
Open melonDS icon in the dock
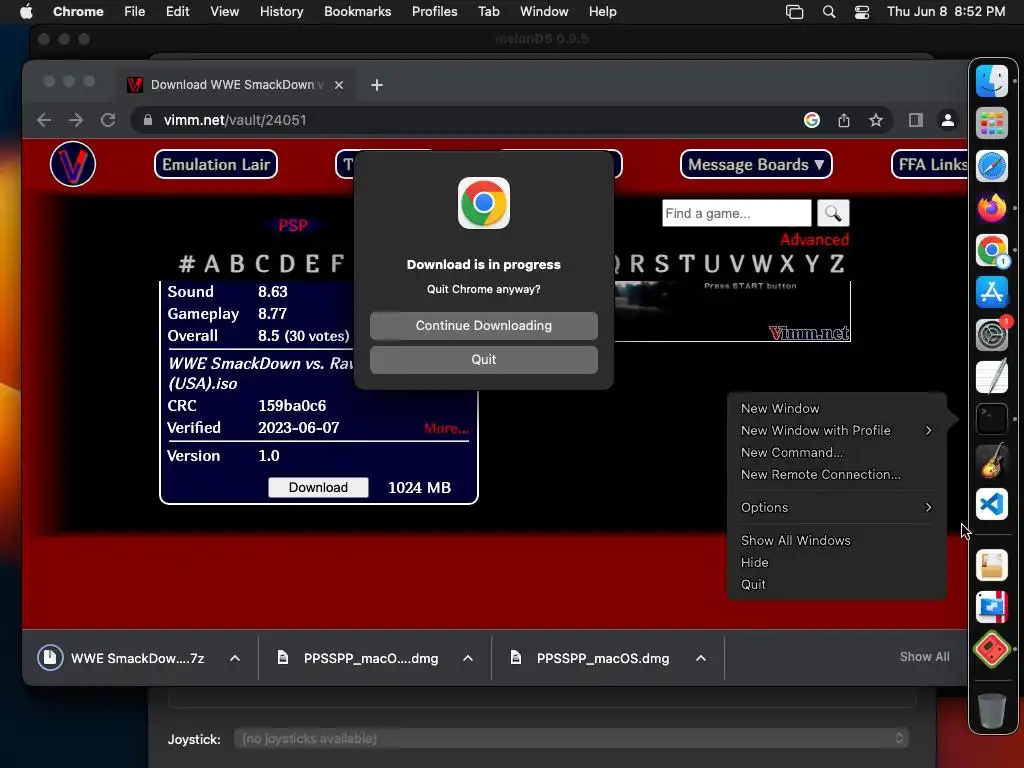coord(991,650)
